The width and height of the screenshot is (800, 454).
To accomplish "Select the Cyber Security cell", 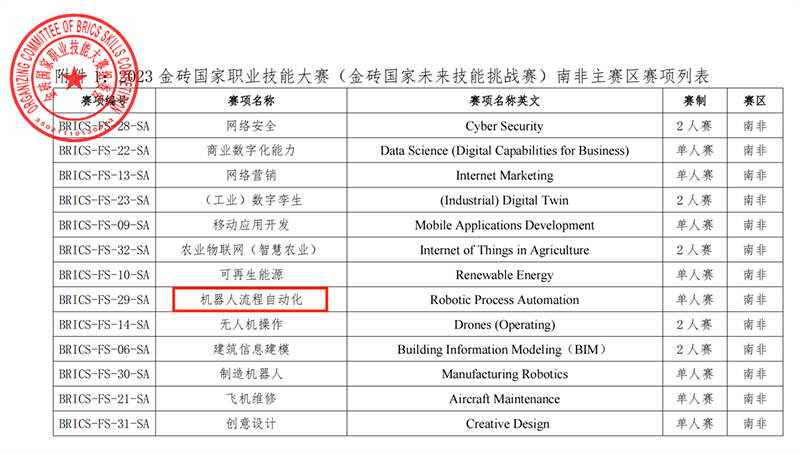I will [x=504, y=126].
